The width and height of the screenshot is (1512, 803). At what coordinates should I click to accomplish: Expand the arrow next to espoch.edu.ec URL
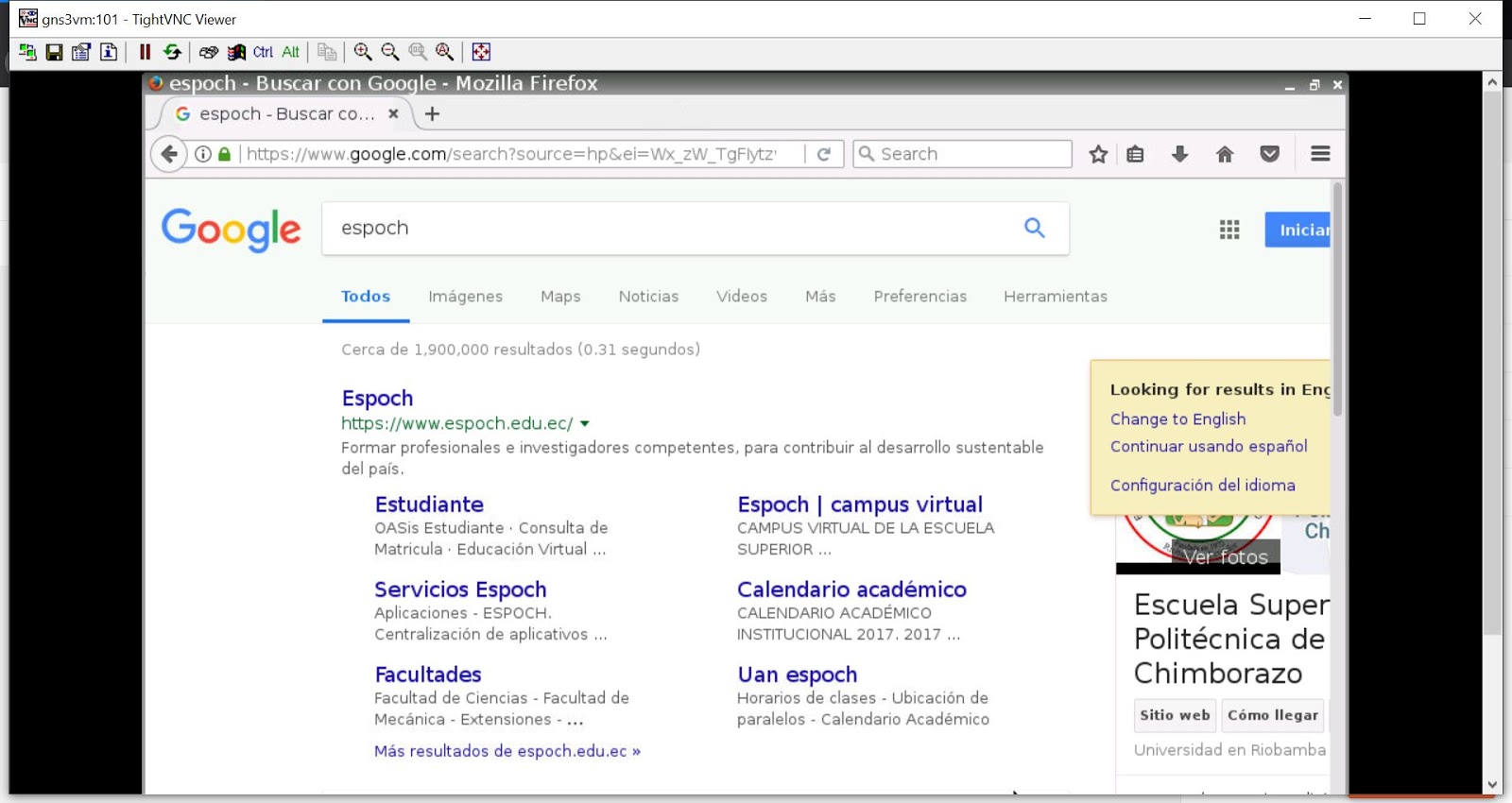(585, 424)
